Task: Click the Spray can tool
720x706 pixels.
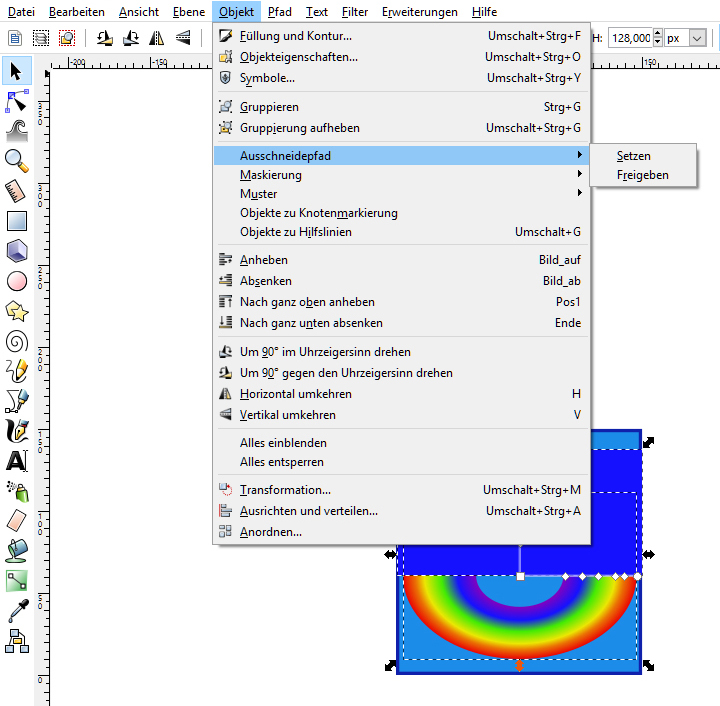Action: point(17,490)
